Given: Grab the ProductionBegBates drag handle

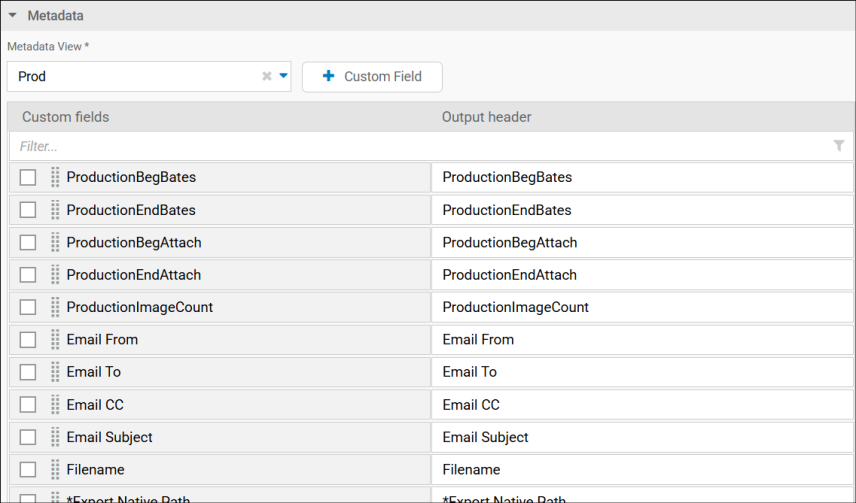Looking at the screenshot, I should tap(55, 177).
